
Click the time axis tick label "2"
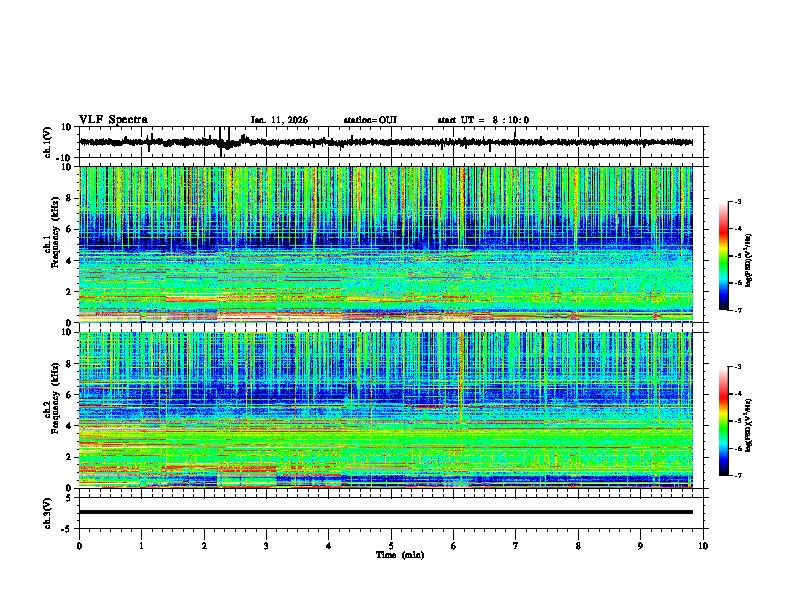coord(204,546)
